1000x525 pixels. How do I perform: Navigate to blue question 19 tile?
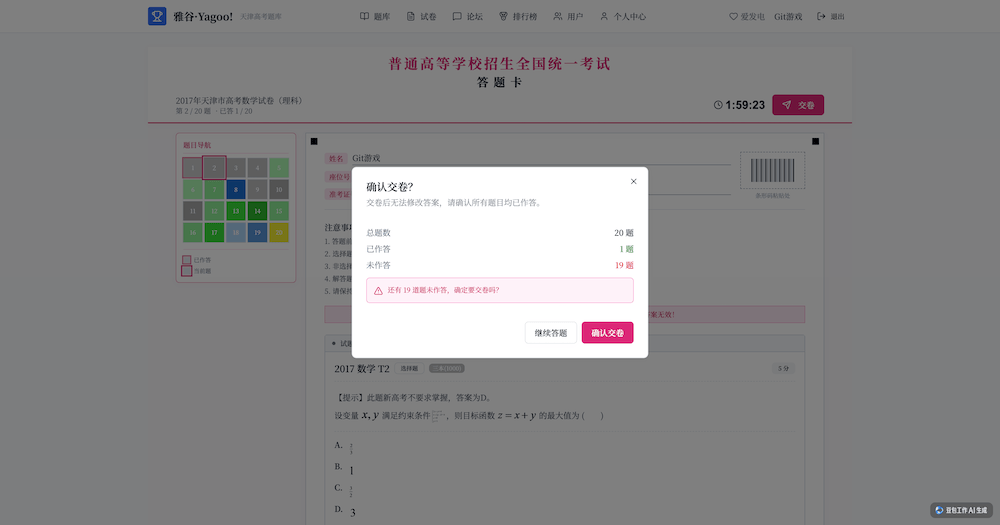(257, 232)
